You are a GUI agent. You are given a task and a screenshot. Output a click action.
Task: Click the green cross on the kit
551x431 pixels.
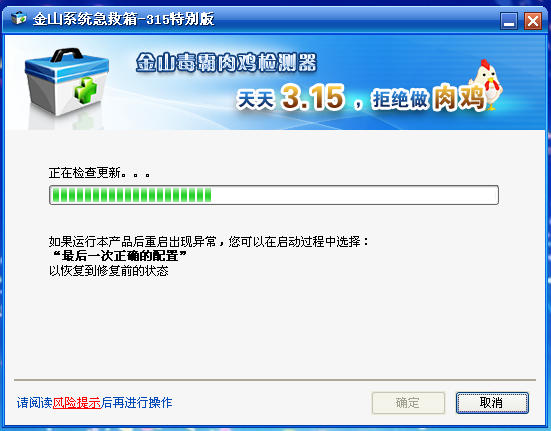85,90
